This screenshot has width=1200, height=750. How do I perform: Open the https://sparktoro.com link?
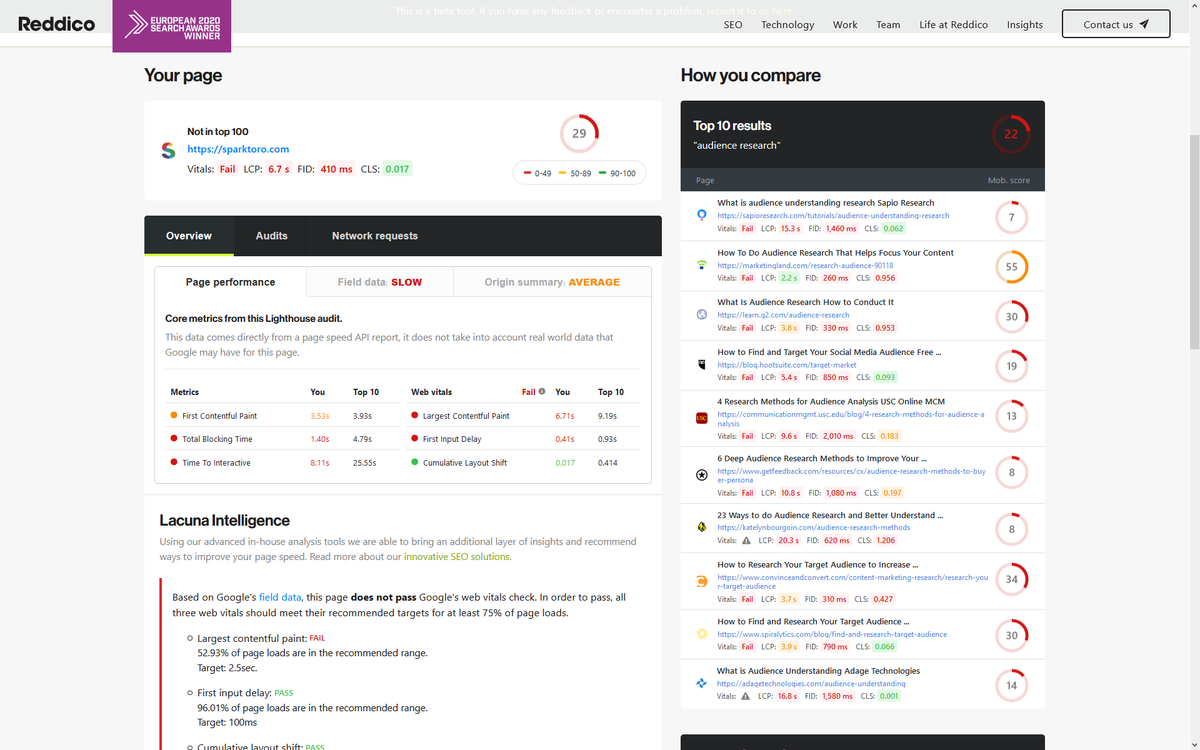pos(238,149)
